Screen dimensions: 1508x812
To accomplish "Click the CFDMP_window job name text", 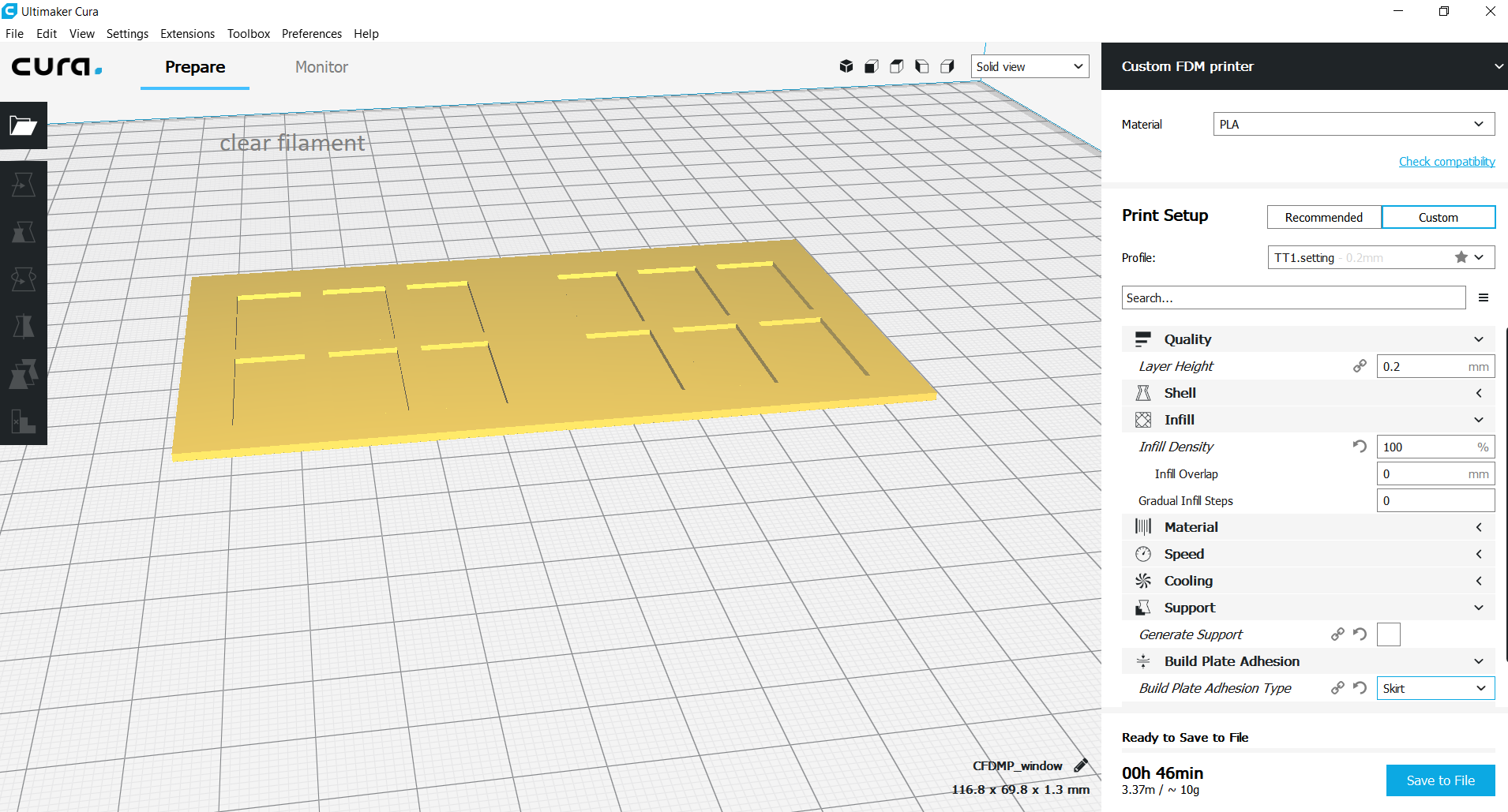I will tap(1018, 765).
